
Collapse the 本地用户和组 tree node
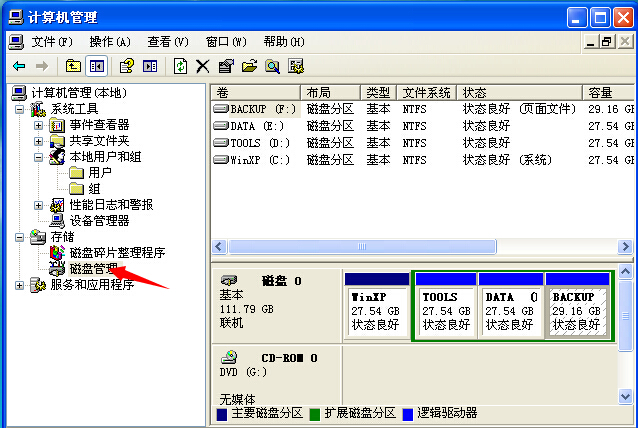(x=39, y=157)
